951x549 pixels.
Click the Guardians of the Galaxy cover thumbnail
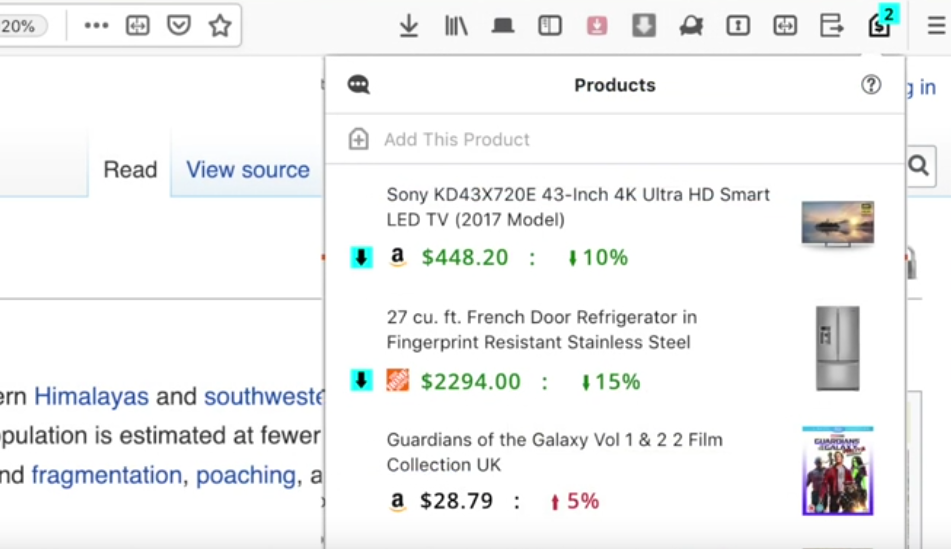point(837,470)
